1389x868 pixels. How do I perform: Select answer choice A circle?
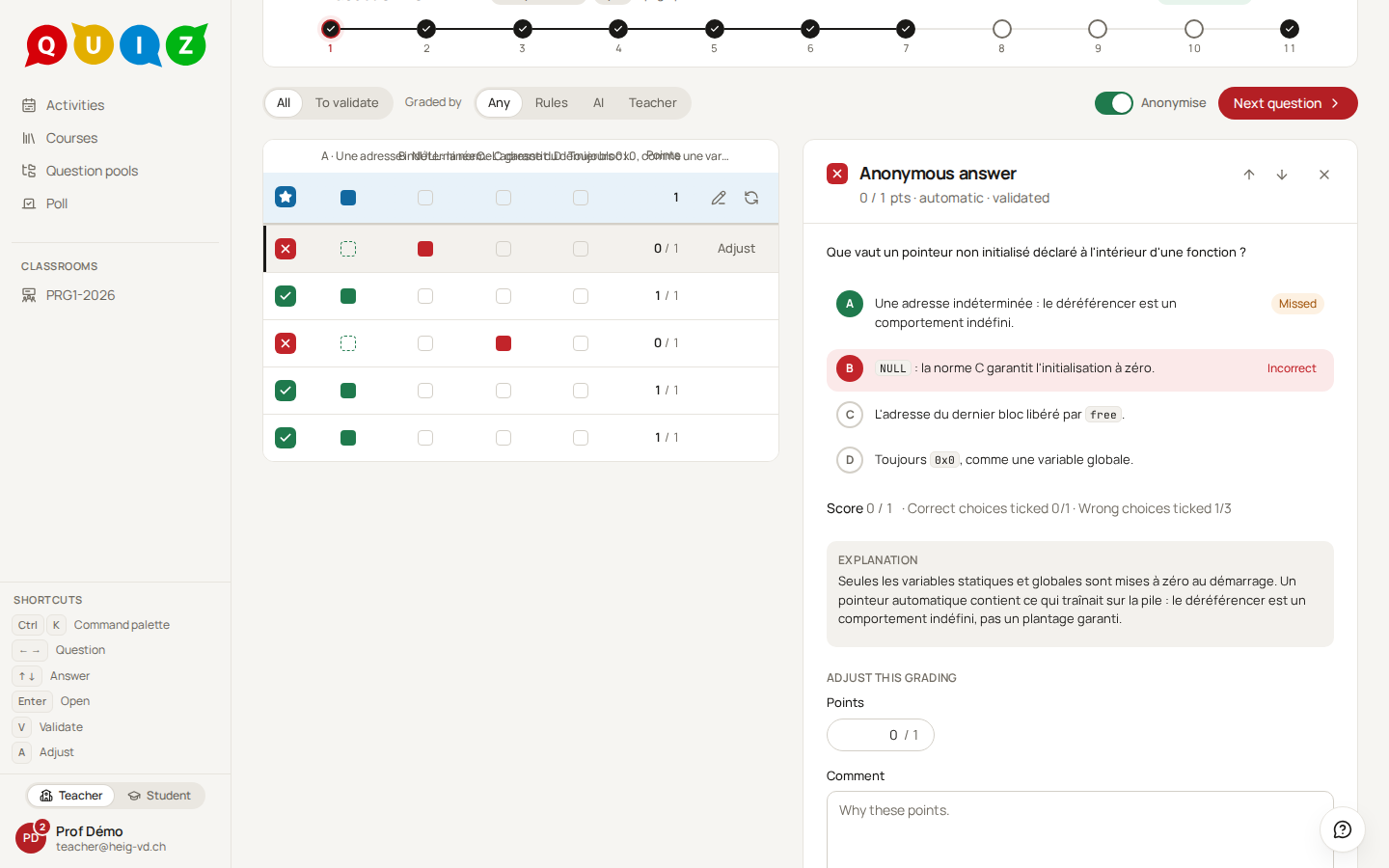(850, 304)
